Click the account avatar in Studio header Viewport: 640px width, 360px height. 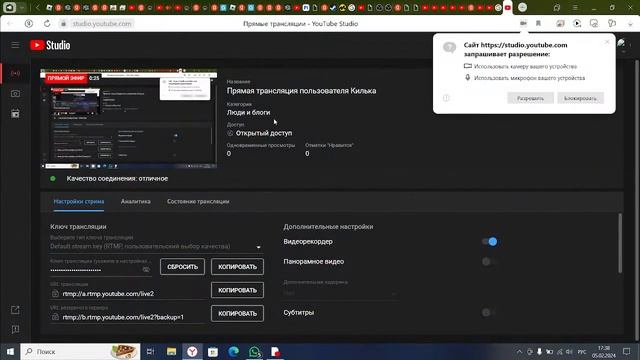(622, 44)
